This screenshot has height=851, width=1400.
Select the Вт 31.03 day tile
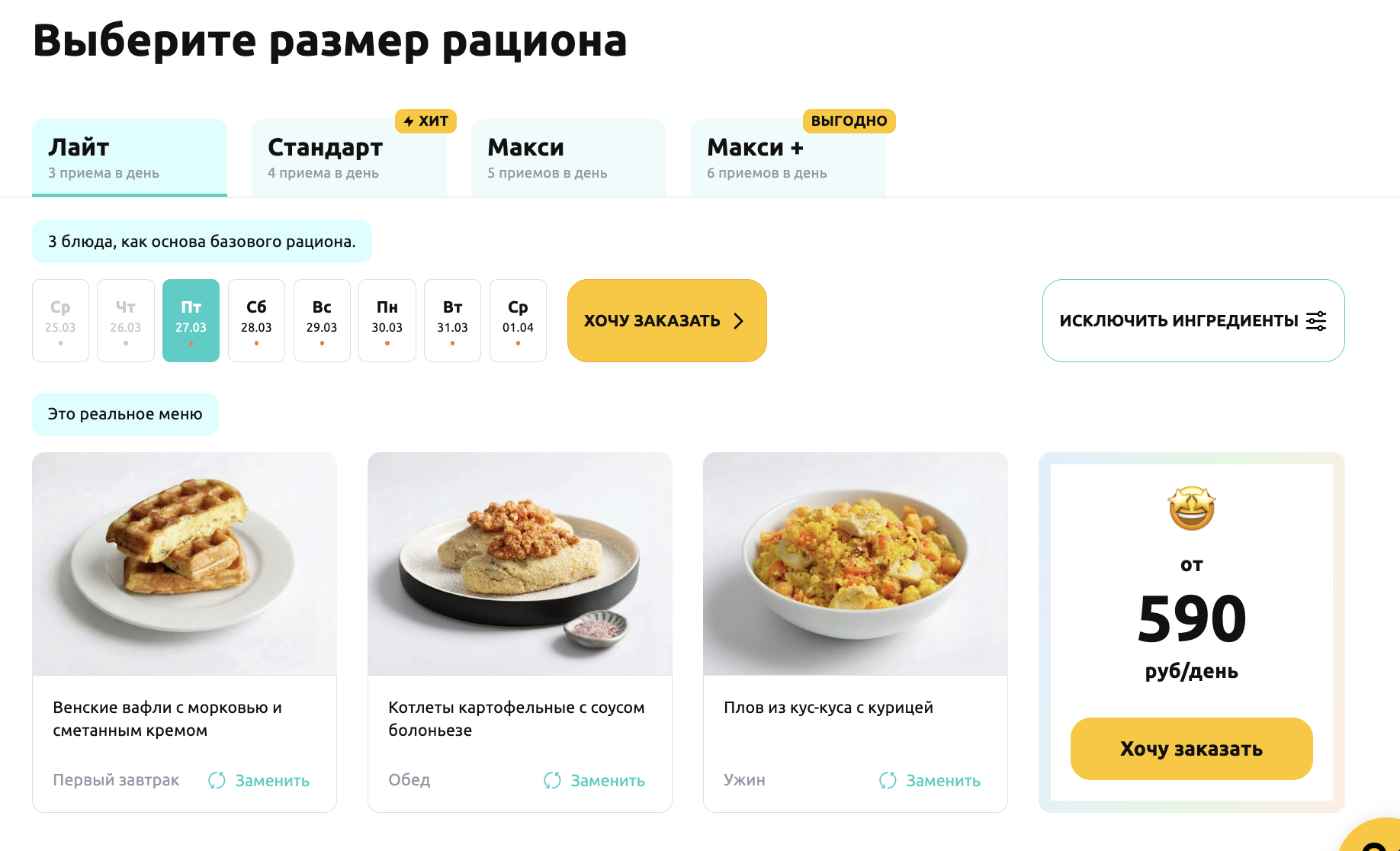tap(452, 320)
